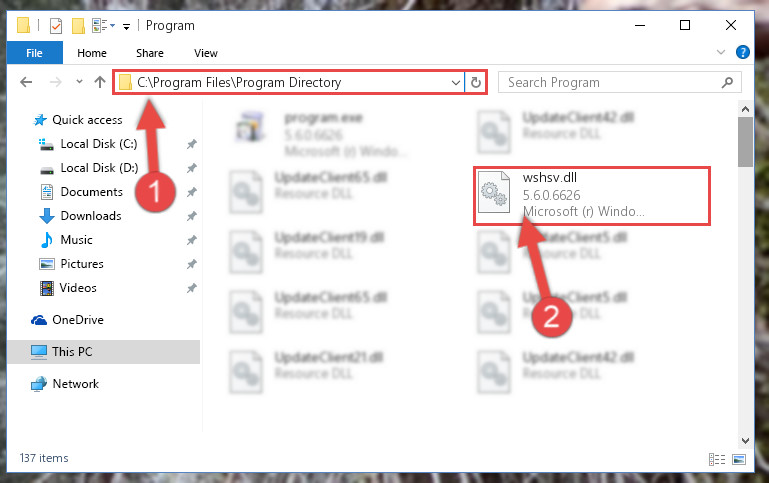The image size is (769, 483).
Task: Click the Search Program input box
Action: point(609,82)
